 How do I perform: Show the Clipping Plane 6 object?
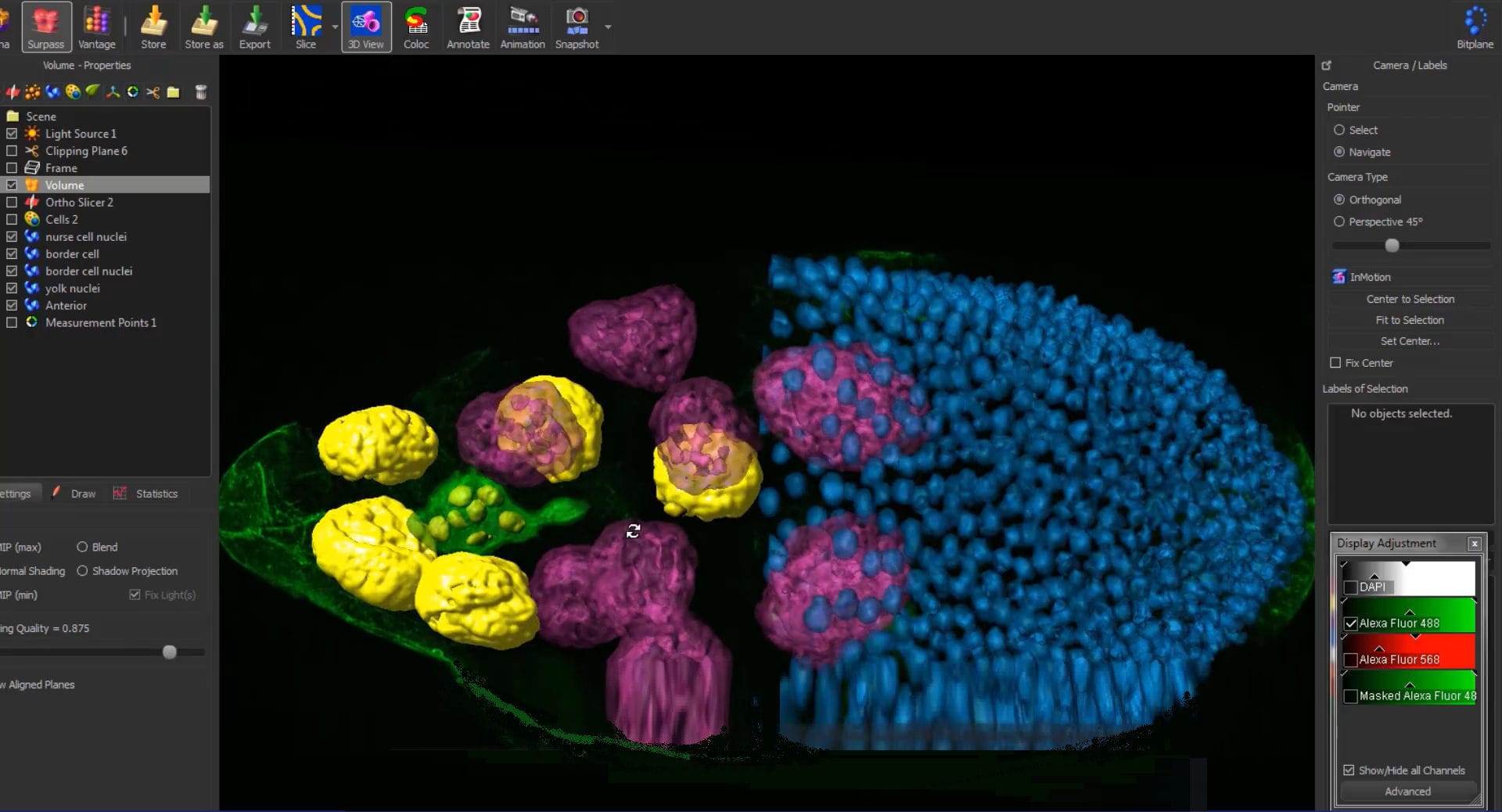pos(12,150)
